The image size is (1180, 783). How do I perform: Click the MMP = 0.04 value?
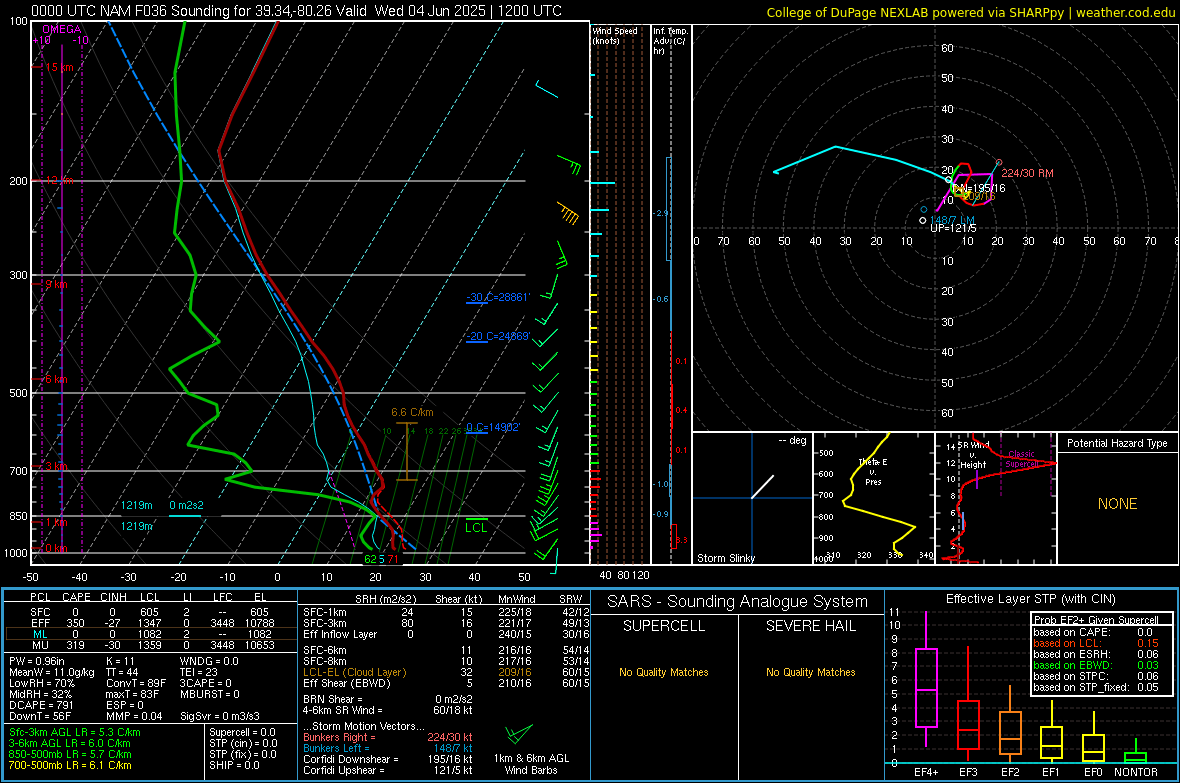pyautogui.click(x=135, y=717)
